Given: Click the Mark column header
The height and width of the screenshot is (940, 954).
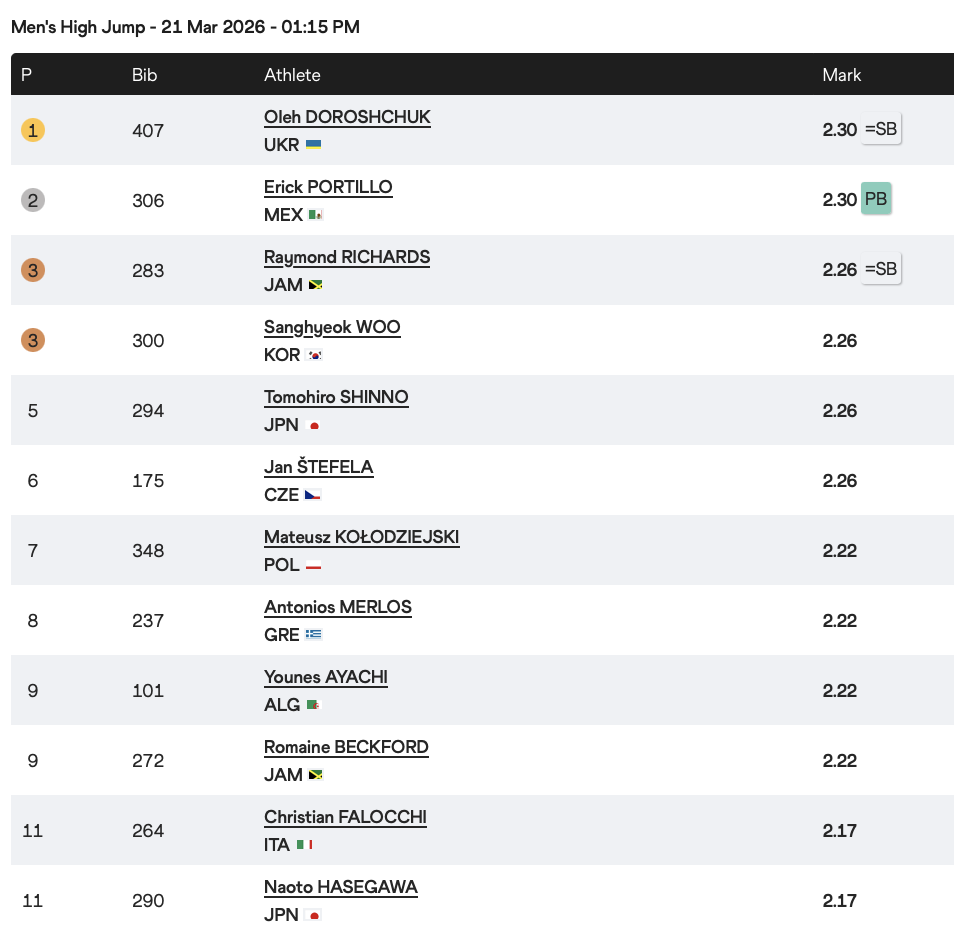Looking at the screenshot, I should pyautogui.click(x=841, y=75).
